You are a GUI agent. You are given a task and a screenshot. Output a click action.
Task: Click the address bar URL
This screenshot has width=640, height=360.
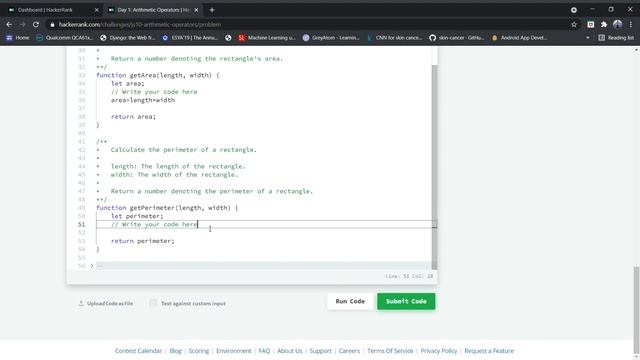click(x=140, y=24)
